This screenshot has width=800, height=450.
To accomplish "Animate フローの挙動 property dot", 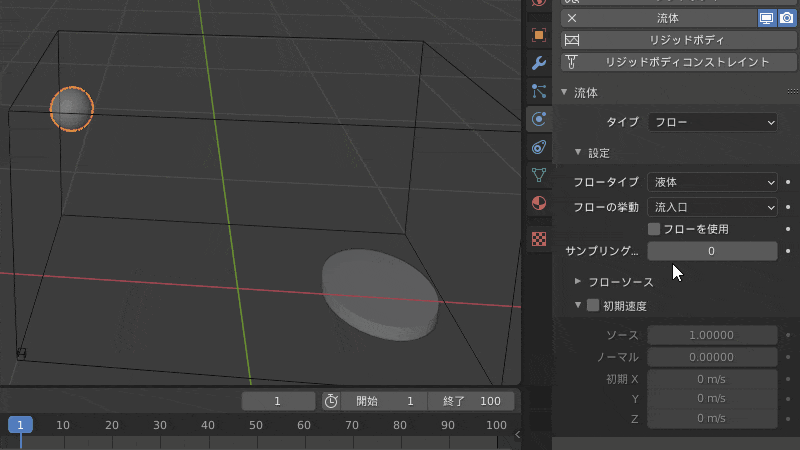I will (x=788, y=207).
